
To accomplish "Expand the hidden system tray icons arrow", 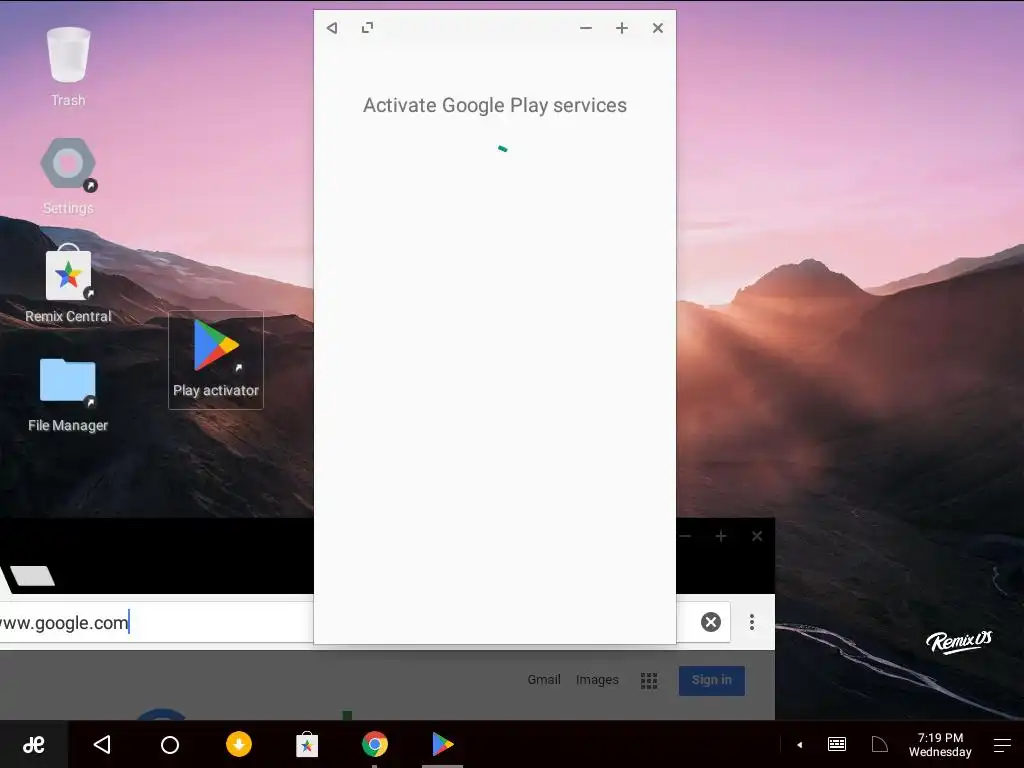I will click(x=799, y=744).
